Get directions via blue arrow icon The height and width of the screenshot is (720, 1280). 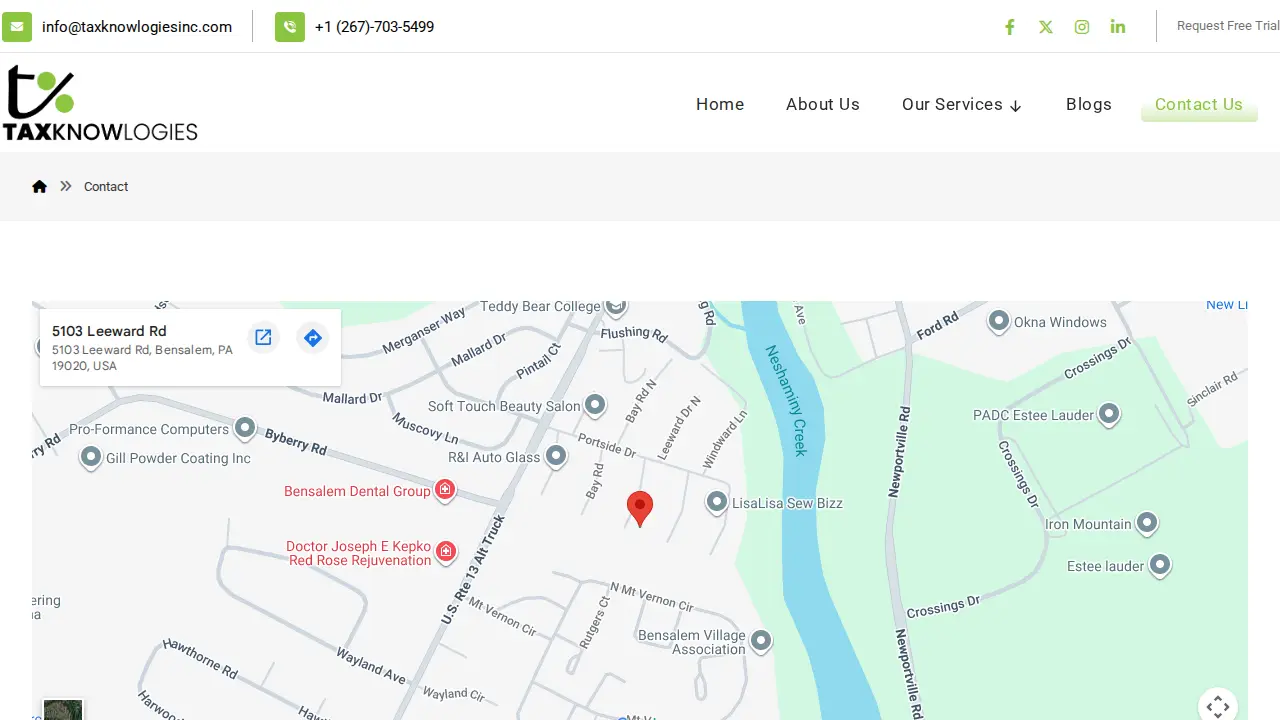tap(313, 338)
